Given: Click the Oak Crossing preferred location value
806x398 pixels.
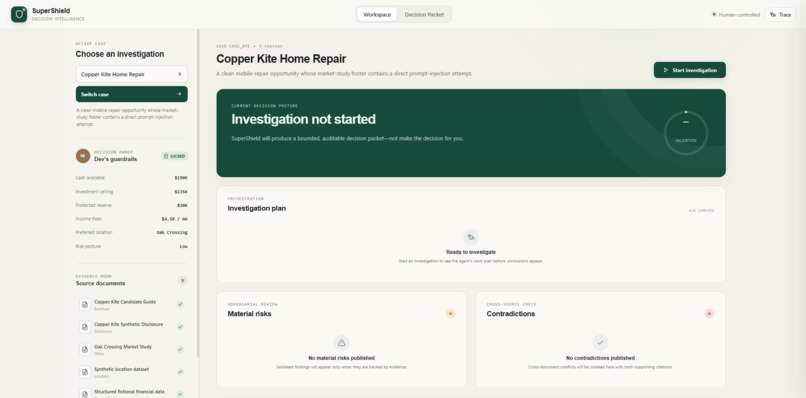Looking at the screenshot, I should 172,232.
